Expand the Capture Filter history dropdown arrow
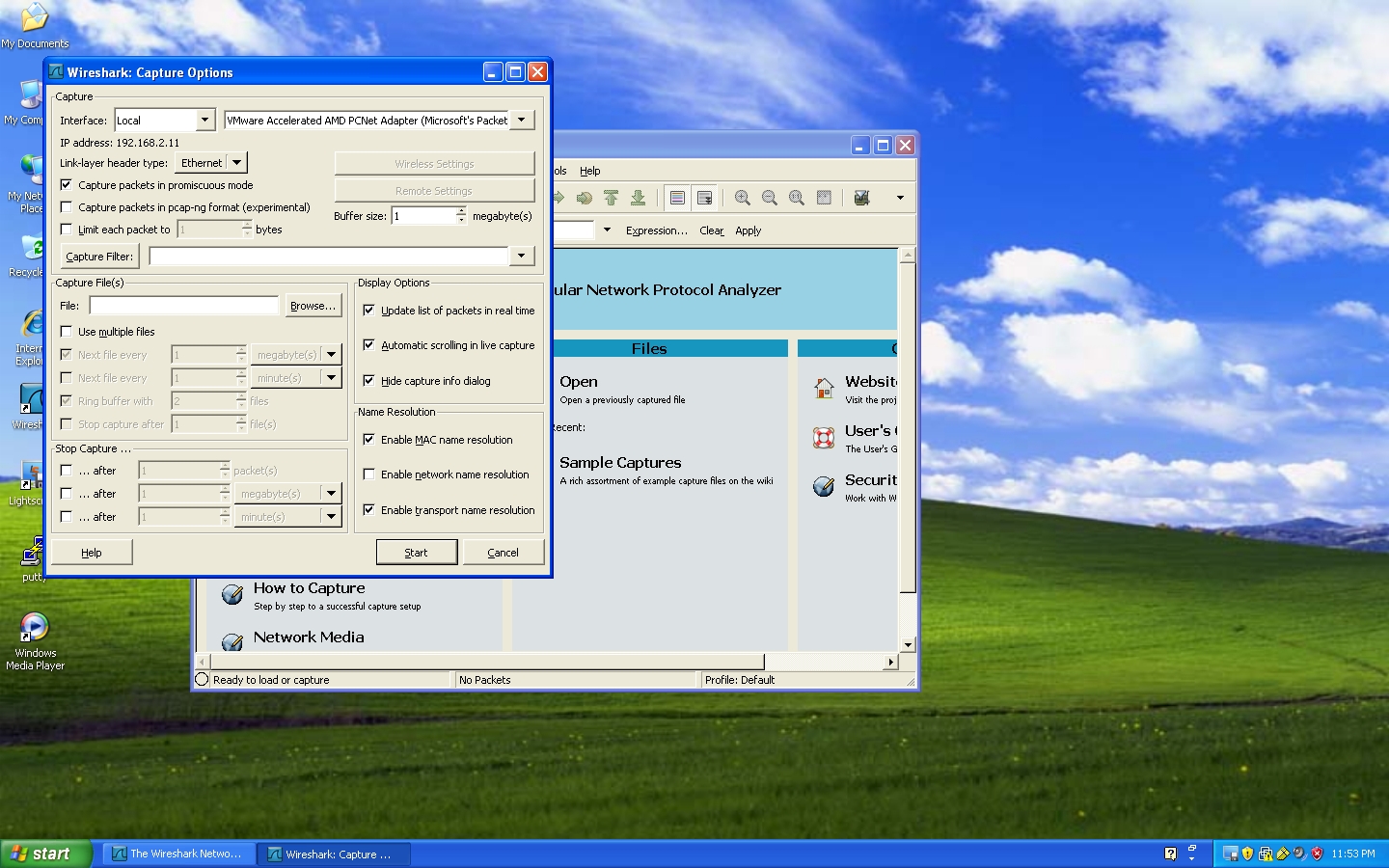The width and height of the screenshot is (1389, 868). pos(522,256)
